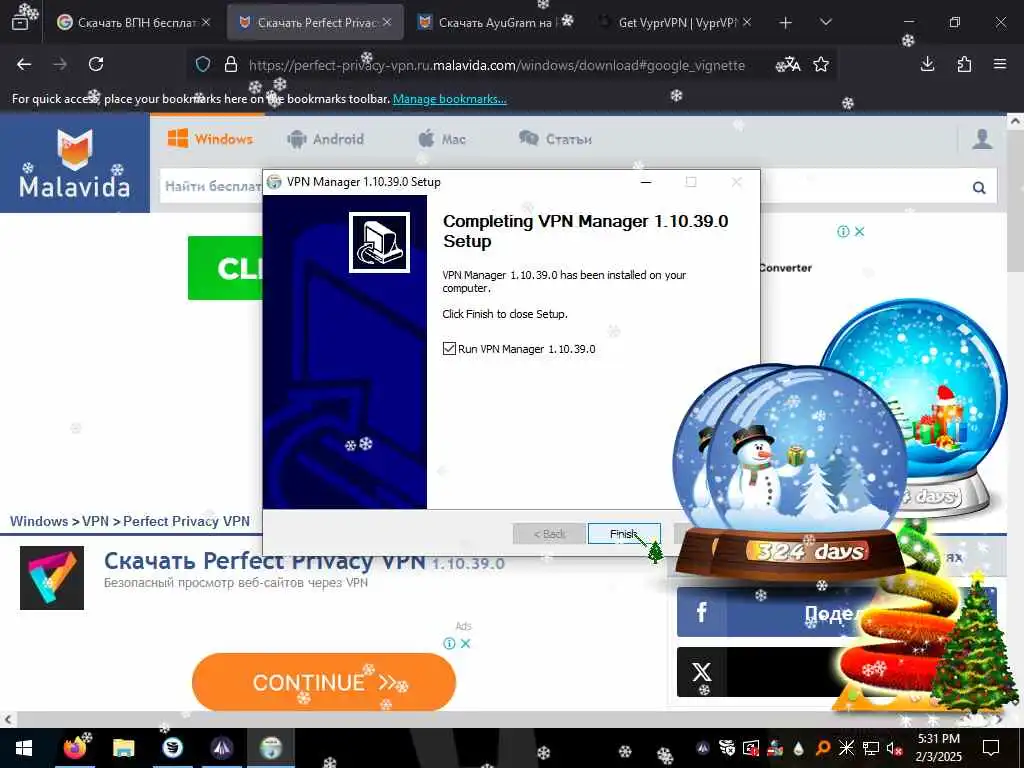Image resolution: width=1024 pixels, height=768 pixels.
Task: Click the VPN Manager installer taskbar icon
Action: [x=270, y=748]
